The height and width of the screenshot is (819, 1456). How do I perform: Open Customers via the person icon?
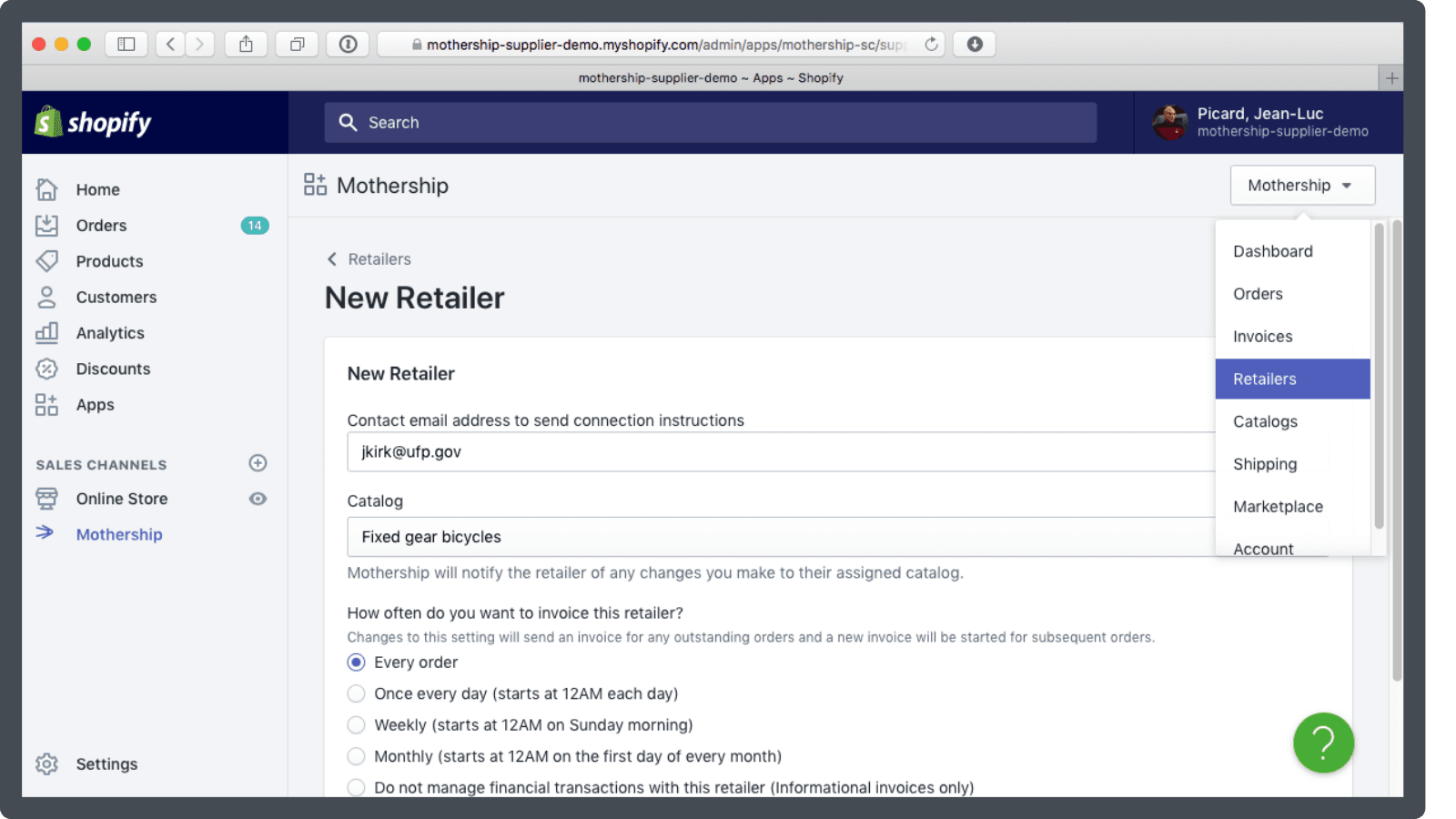[x=46, y=297]
